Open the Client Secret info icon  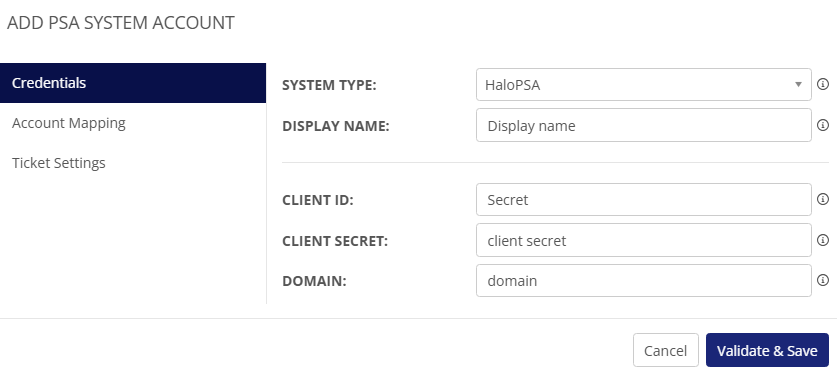click(823, 240)
